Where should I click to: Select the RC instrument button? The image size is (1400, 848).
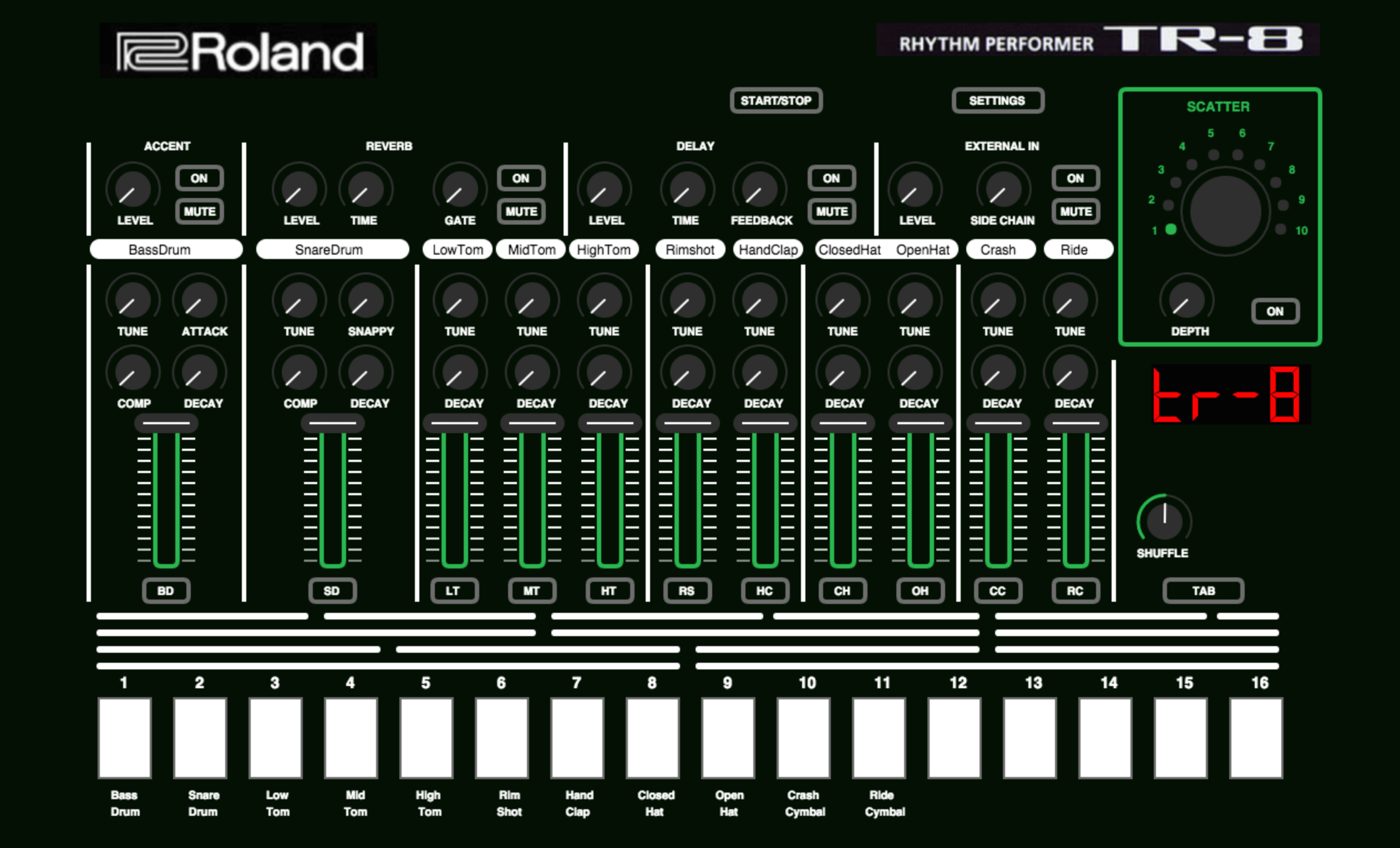1075,591
